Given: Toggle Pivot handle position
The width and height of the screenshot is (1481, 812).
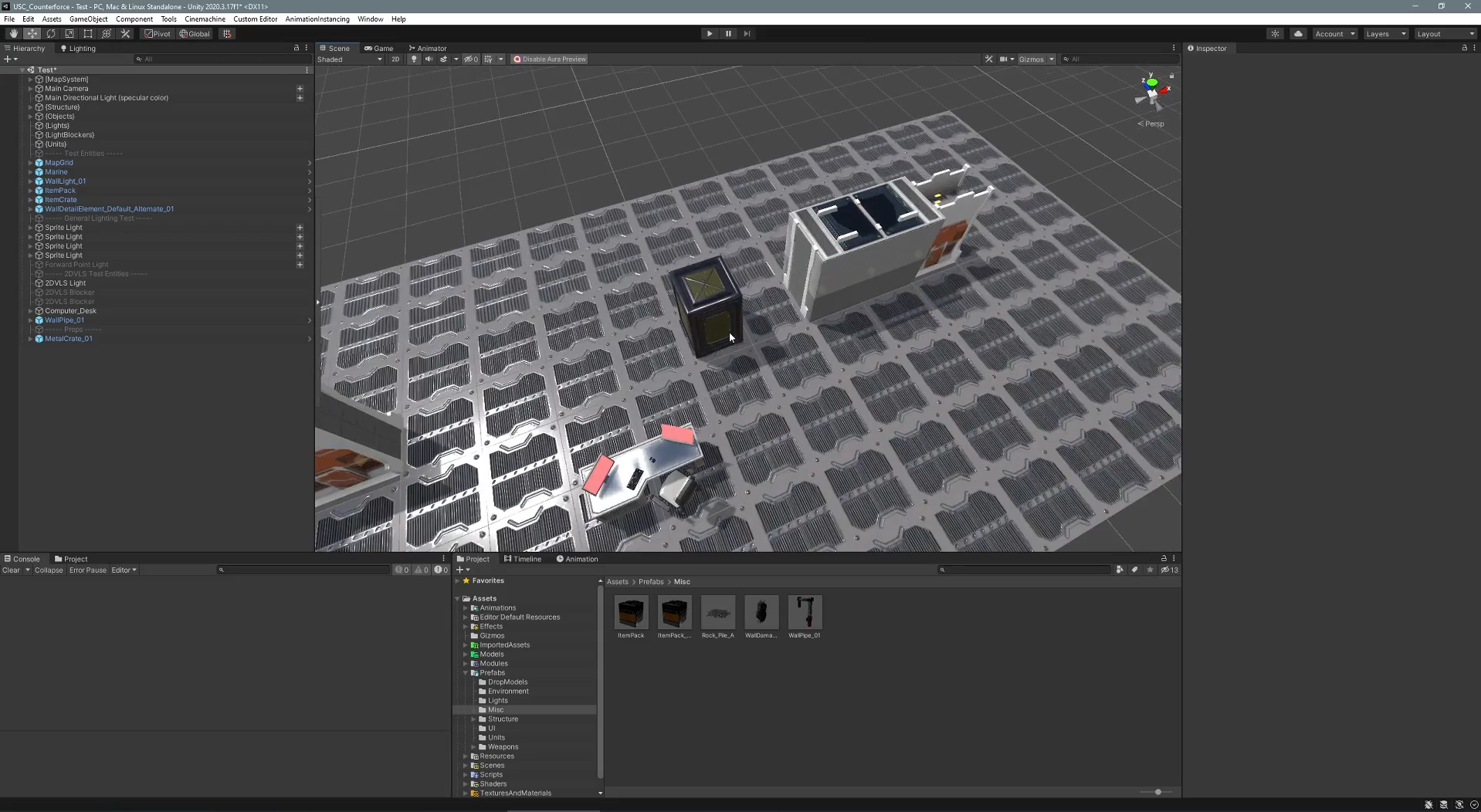Looking at the screenshot, I should pyautogui.click(x=158, y=34).
